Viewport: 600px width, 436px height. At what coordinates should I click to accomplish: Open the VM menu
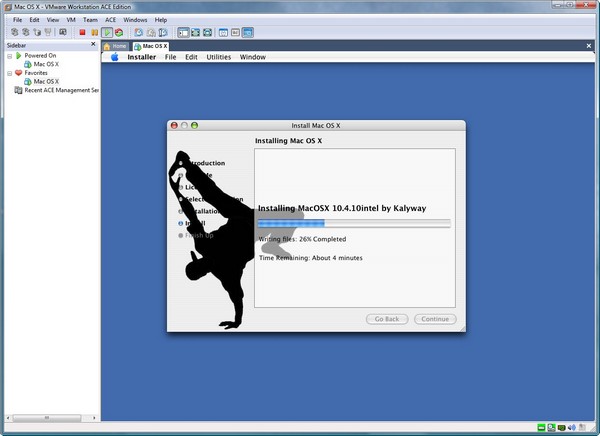coord(71,20)
